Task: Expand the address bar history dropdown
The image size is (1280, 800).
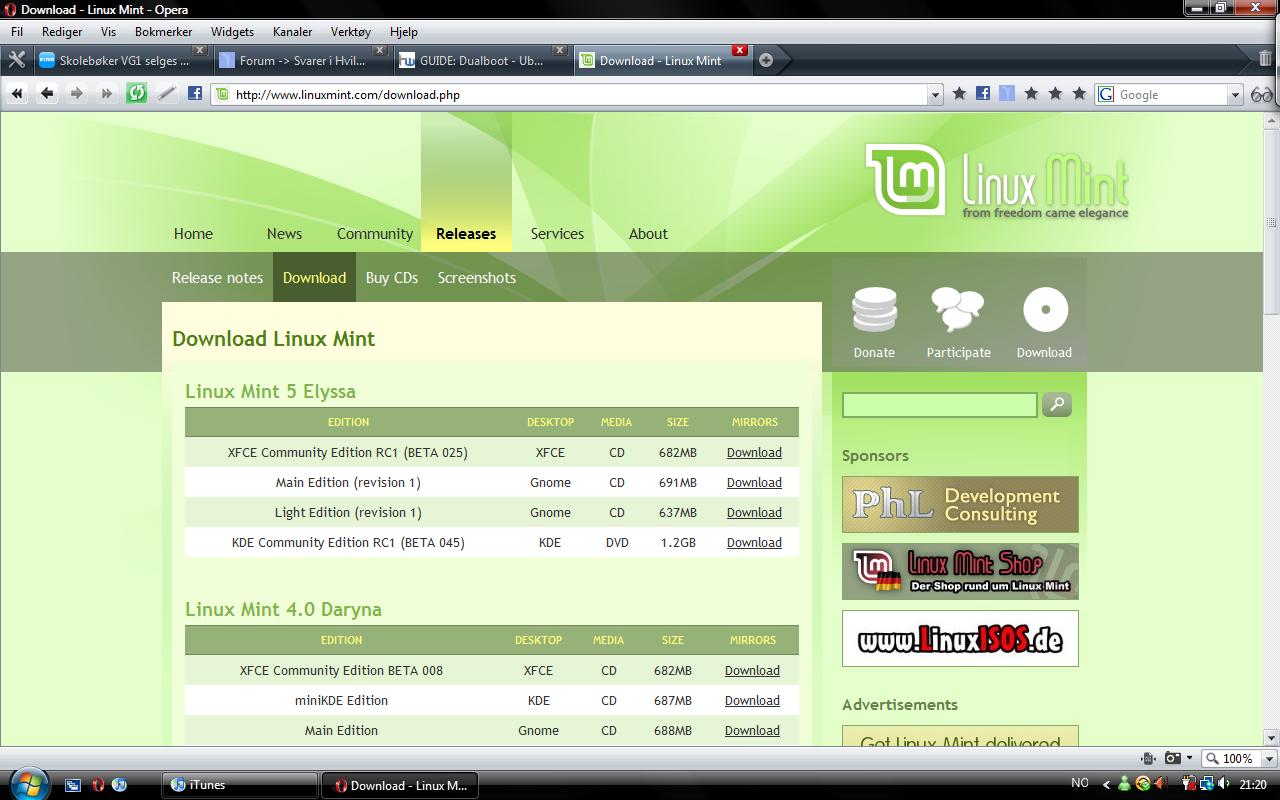Action: point(935,95)
